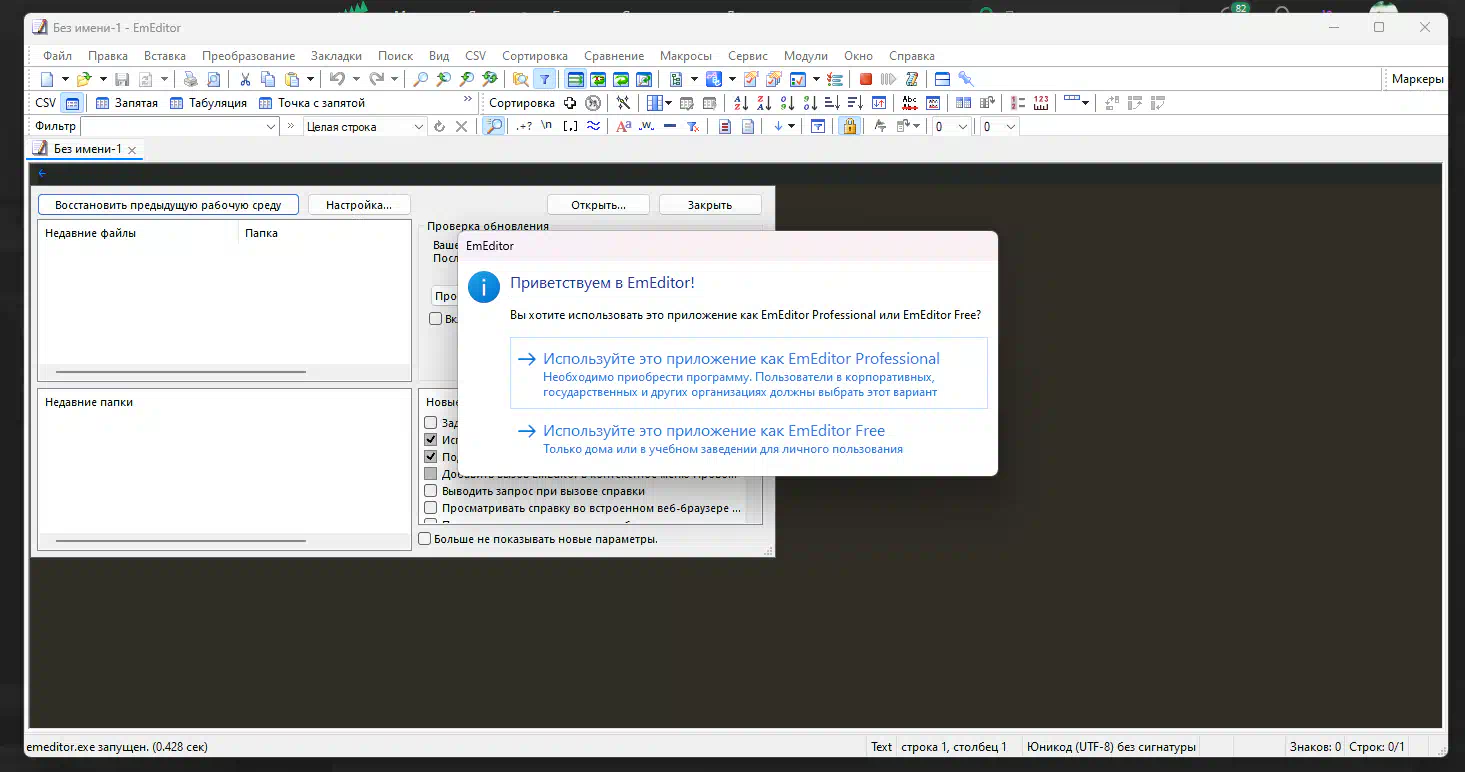The width and height of the screenshot is (1465, 772).
Task: Check 'Выводить запрос при вызове справки' checkbox
Action: click(x=431, y=491)
